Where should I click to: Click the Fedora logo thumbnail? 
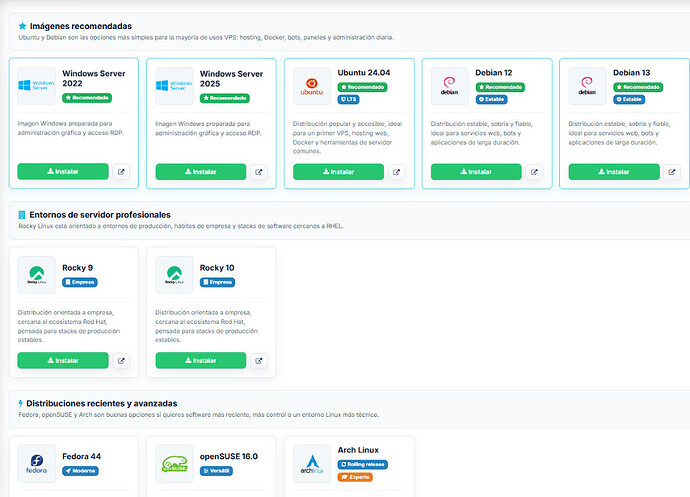pos(37,464)
